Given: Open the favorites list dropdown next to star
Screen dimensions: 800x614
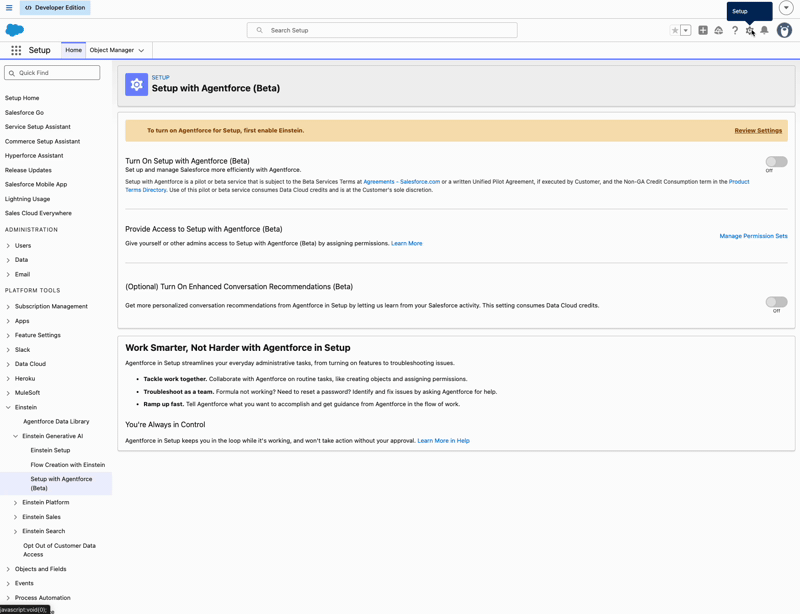Looking at the screenshot, I should [x=686, y=30].
